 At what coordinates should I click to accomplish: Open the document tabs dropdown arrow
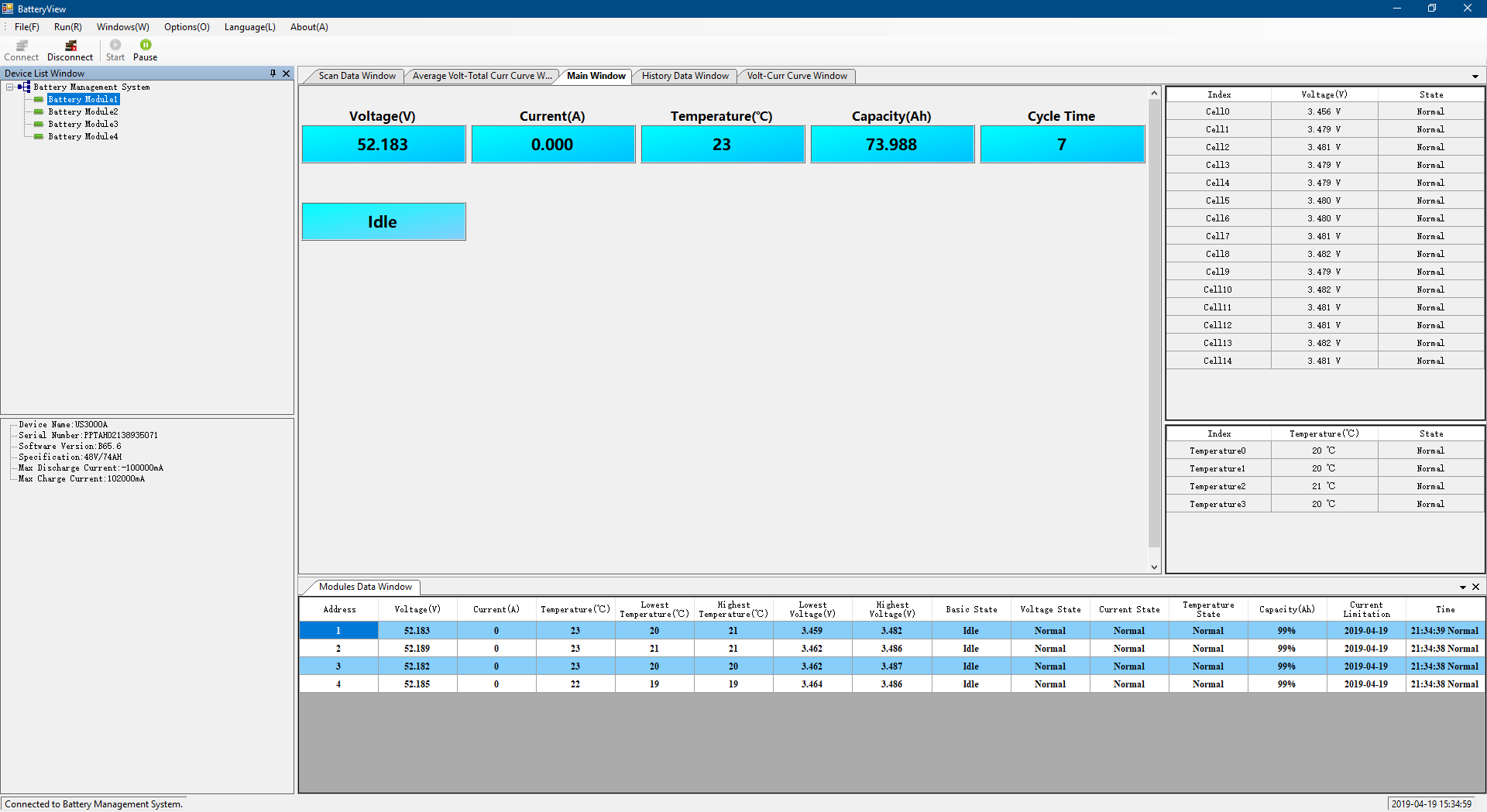1475,77
